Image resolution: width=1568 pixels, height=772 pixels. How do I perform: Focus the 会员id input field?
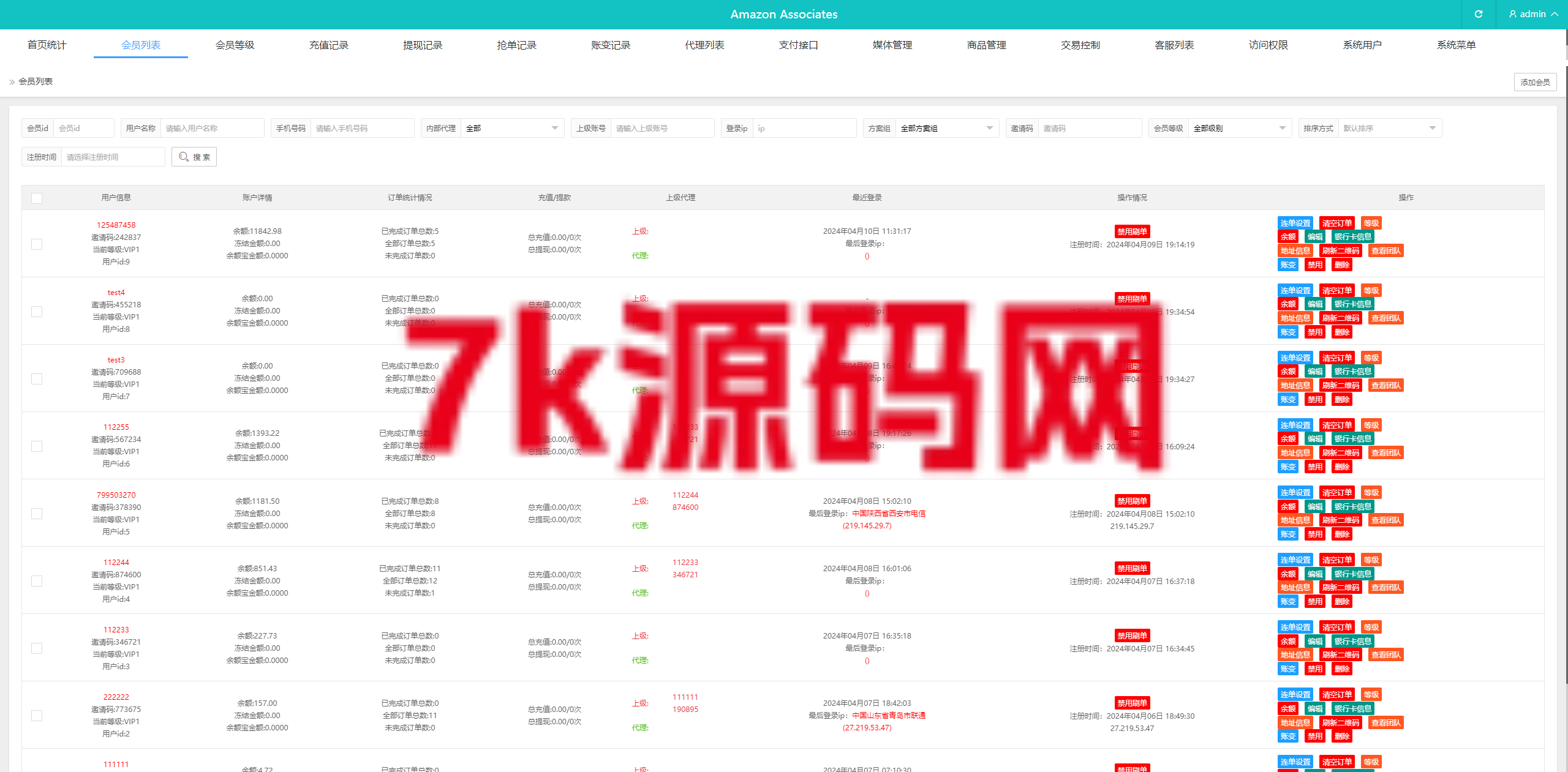84,128
